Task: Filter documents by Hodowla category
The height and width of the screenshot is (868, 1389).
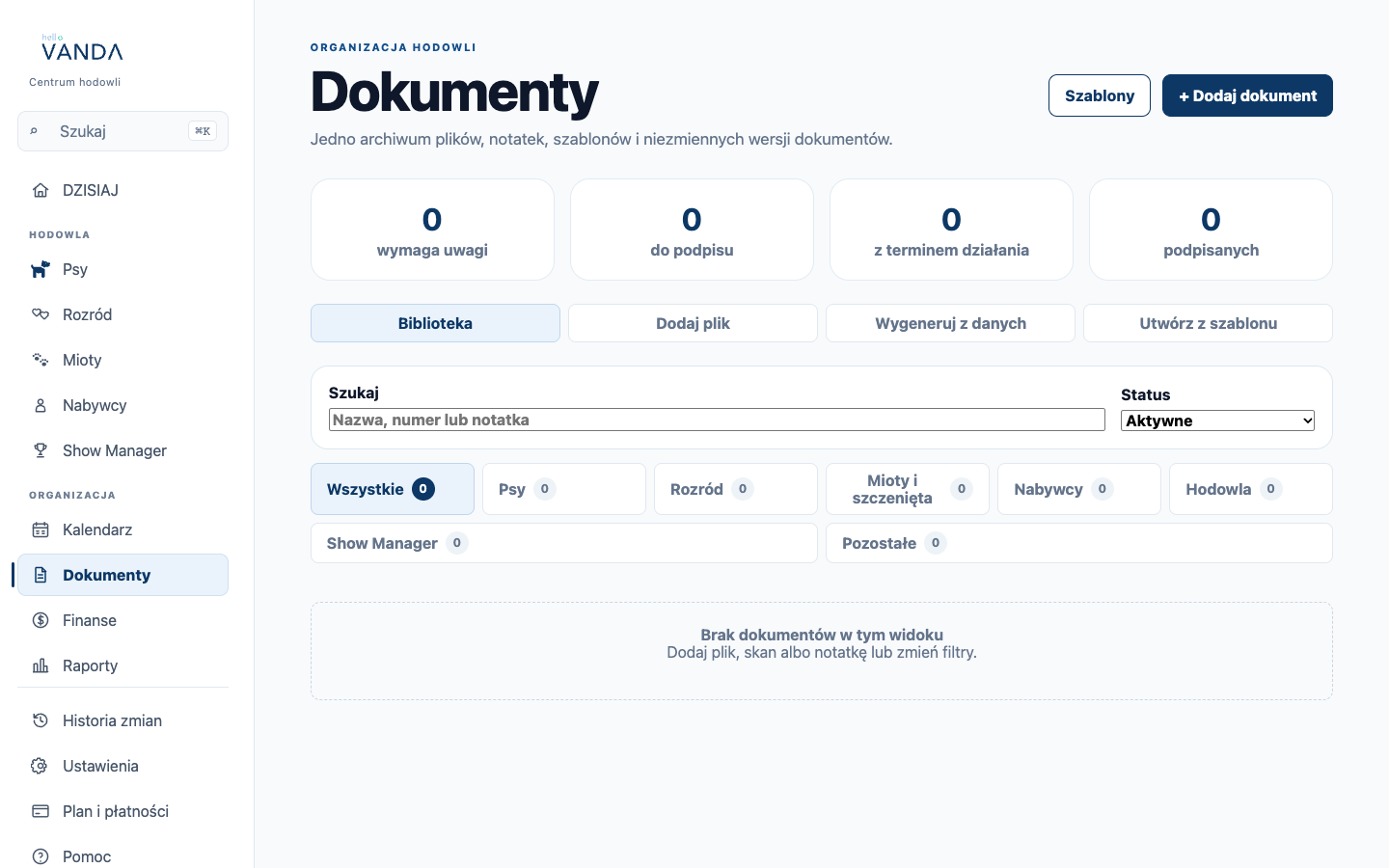Action: pyautogui.click(x=1251, y=489)
